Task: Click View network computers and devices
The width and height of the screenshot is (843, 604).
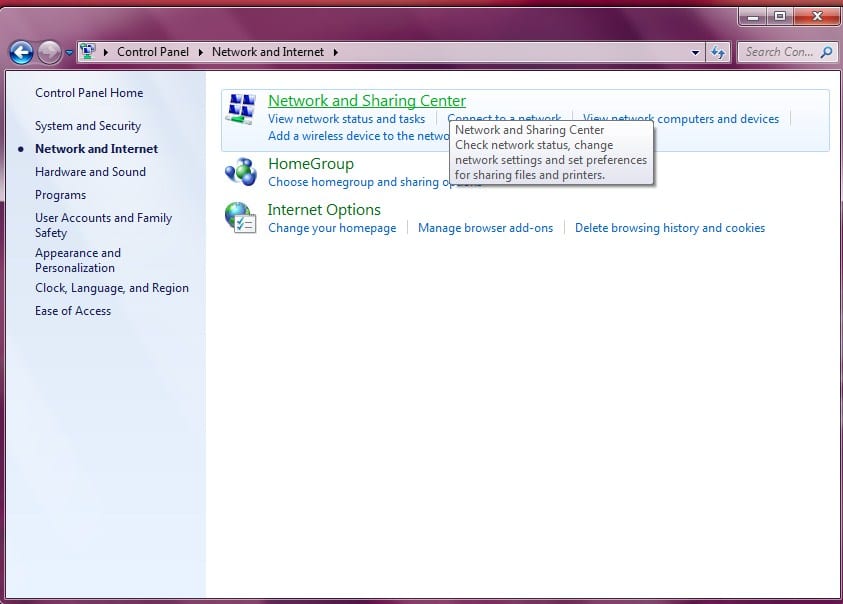Action: [681, 119]
